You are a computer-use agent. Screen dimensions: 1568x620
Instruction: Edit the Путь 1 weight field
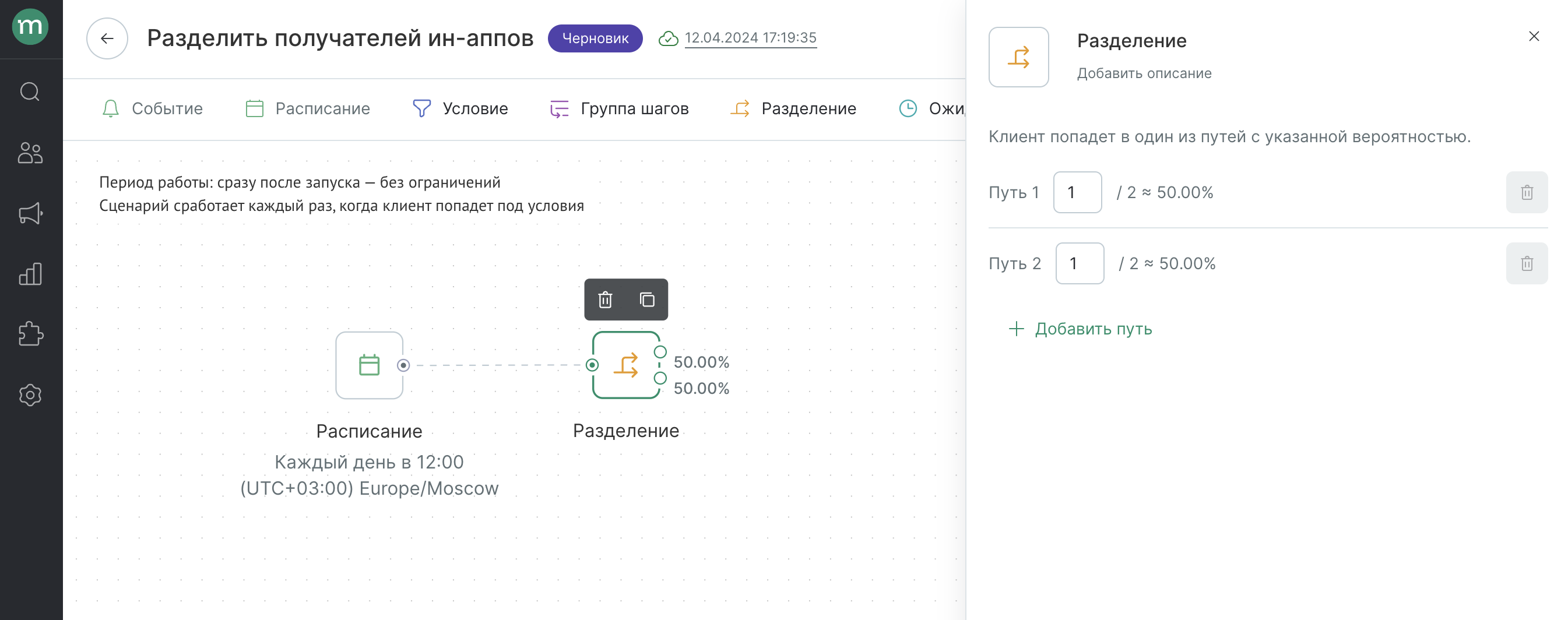coord(1077,193)
